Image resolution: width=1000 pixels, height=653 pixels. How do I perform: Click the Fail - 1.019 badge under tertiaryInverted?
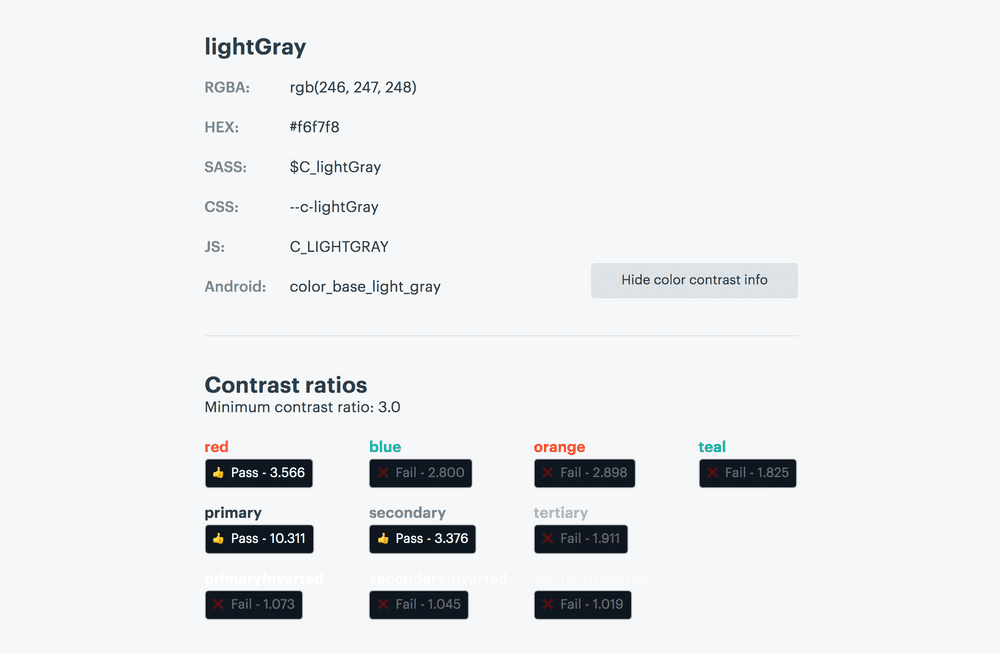(582, 604)
